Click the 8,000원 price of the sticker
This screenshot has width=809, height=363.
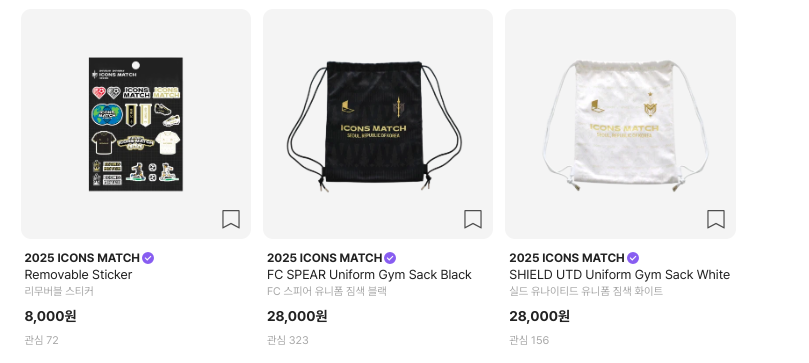(x=51, y=316)
